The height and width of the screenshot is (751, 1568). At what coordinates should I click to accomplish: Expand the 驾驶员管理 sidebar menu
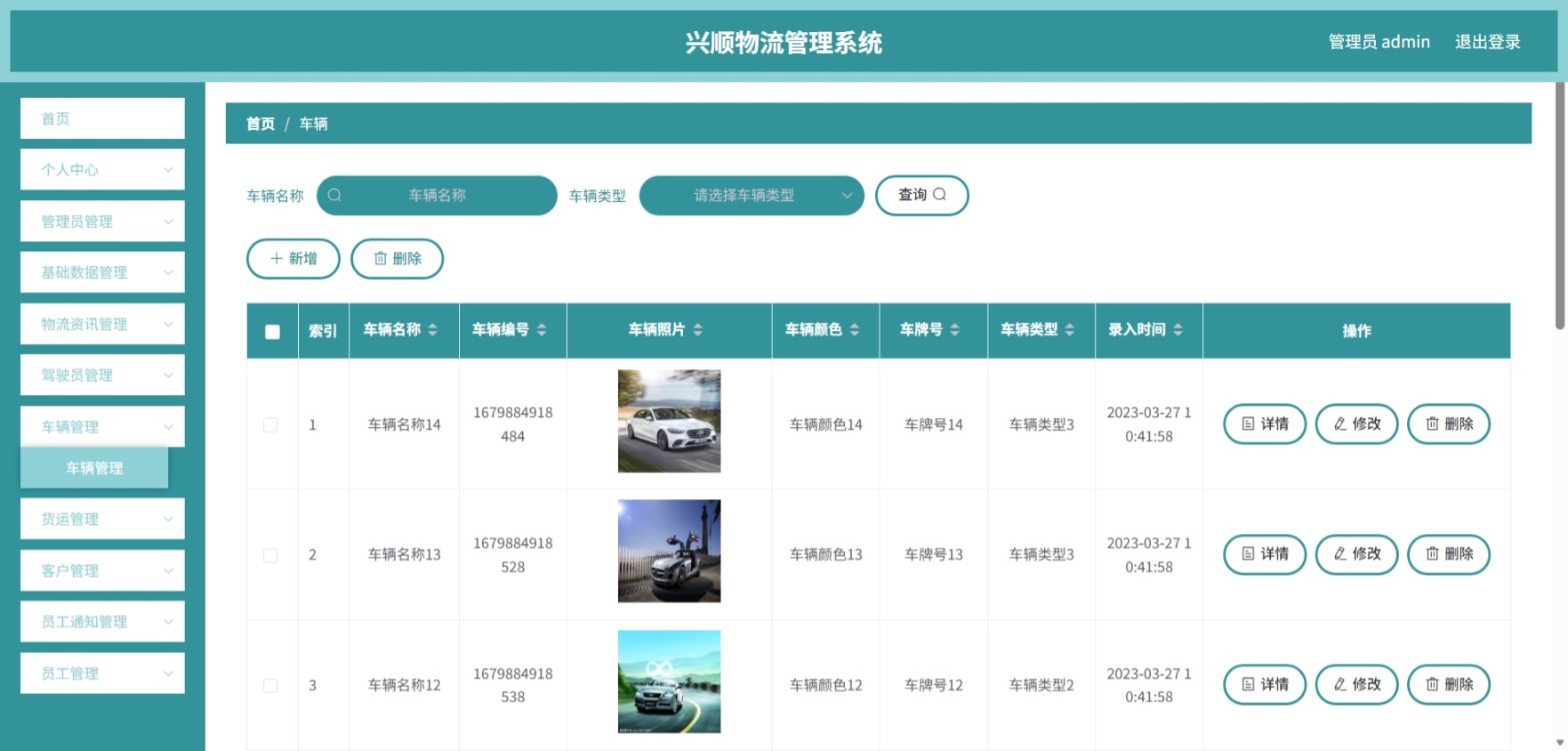(102, 375)
